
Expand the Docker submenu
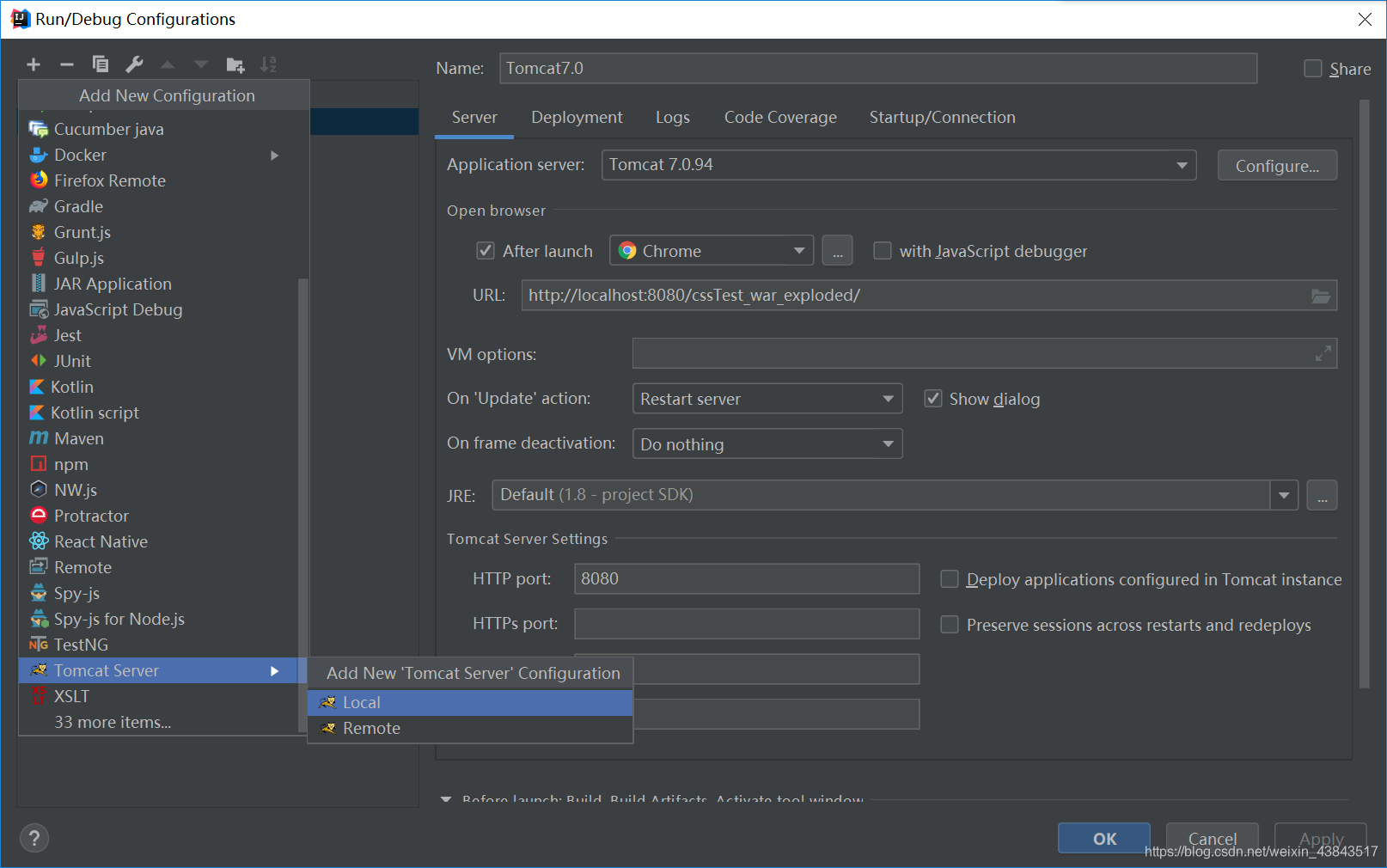[275, 156]
